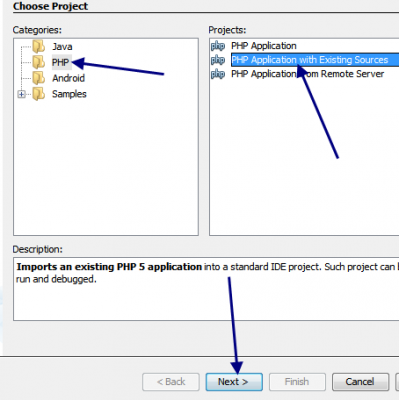399x400 pixels.
Task: Click the Java category folder icon
Action: pos(39,46)
